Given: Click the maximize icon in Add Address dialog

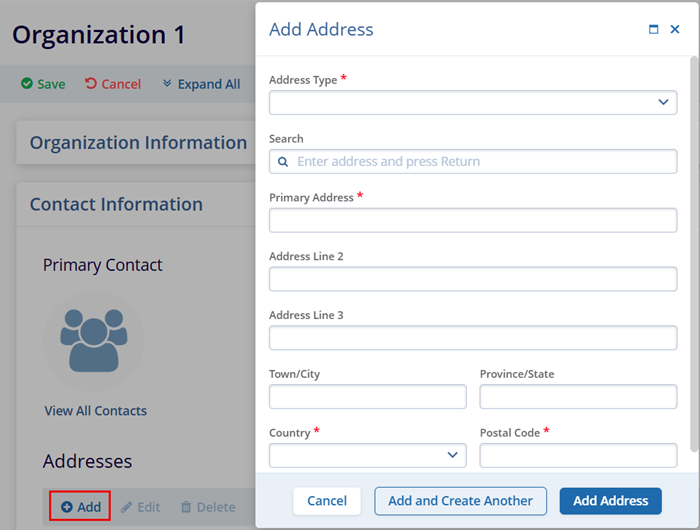Looking at the screenshot, I should coord(654,30).
